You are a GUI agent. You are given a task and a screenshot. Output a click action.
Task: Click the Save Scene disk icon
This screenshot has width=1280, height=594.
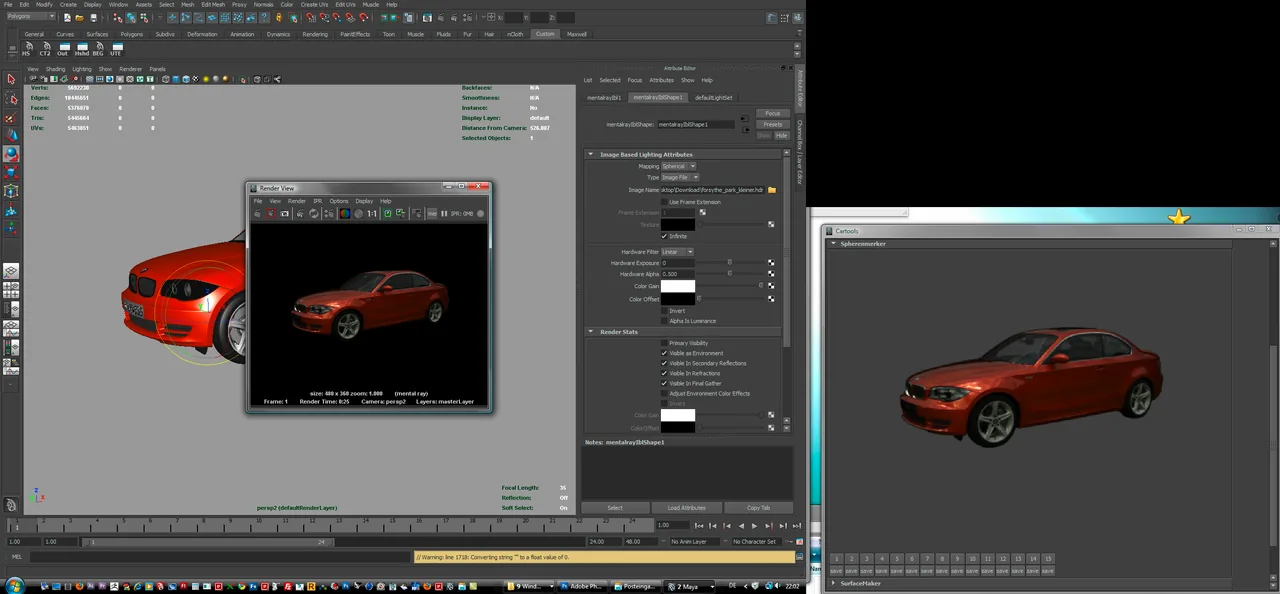94,18
